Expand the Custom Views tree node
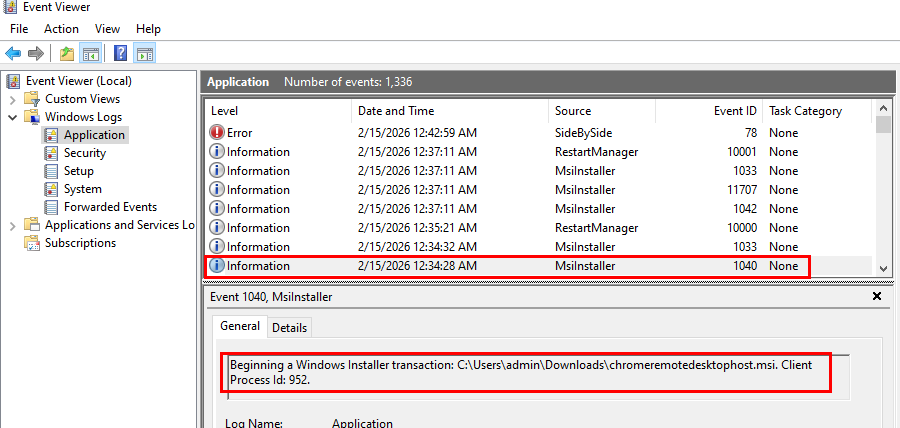900x428 pixels. click(x=13, y=99)
